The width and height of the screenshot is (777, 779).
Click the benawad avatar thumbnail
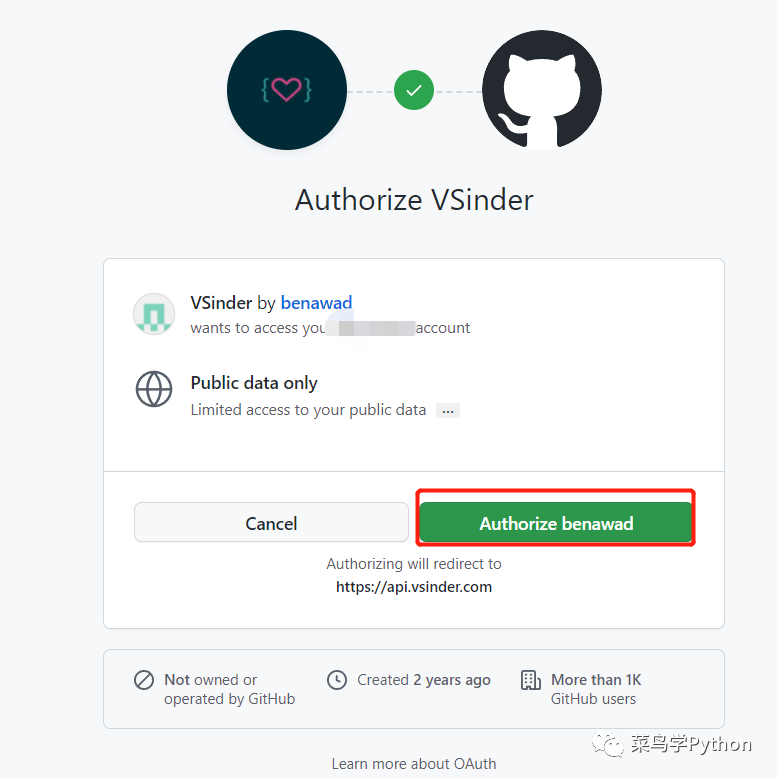[x=154, y=314]
